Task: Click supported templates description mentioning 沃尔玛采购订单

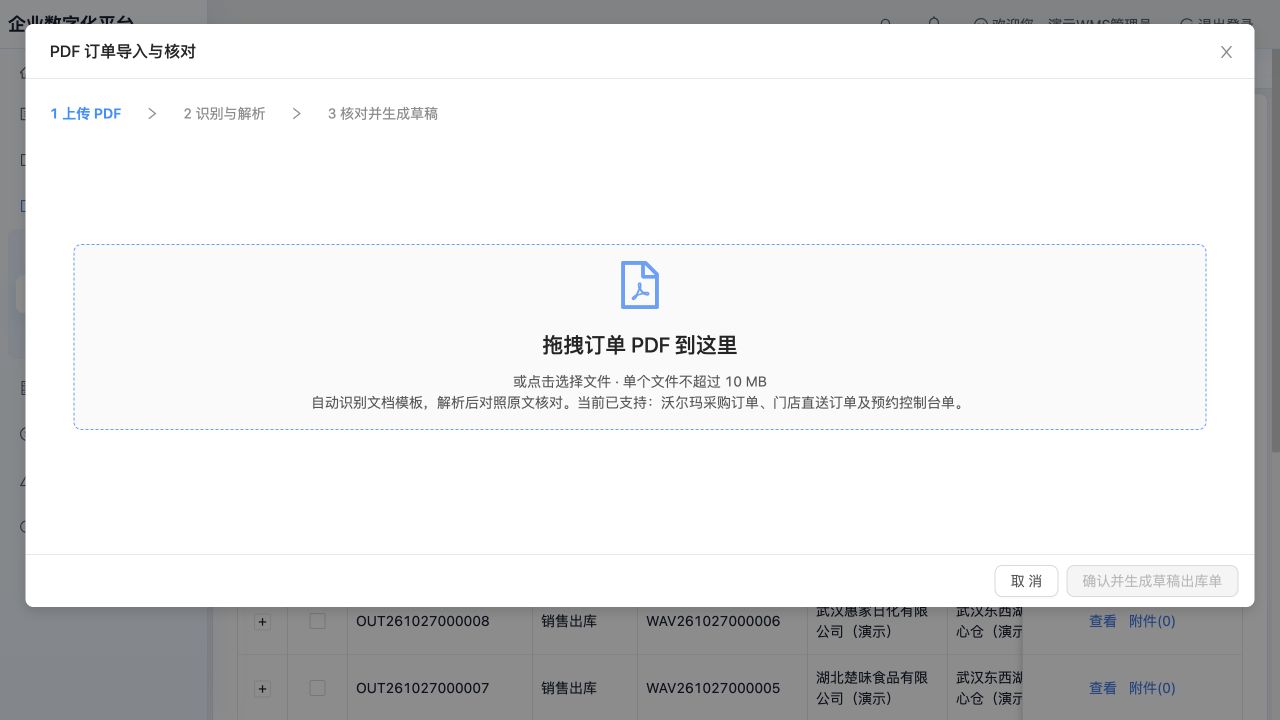Action: pyautogui.click(x=640, y=403)
